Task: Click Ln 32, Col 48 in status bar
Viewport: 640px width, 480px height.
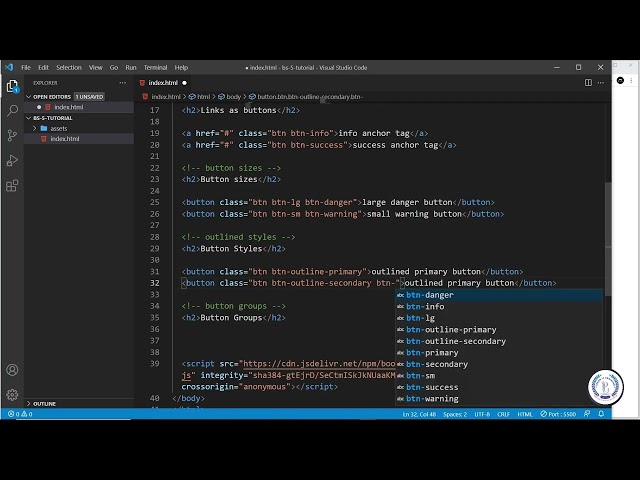Action: pyautogui.click(x=419, y=414)
